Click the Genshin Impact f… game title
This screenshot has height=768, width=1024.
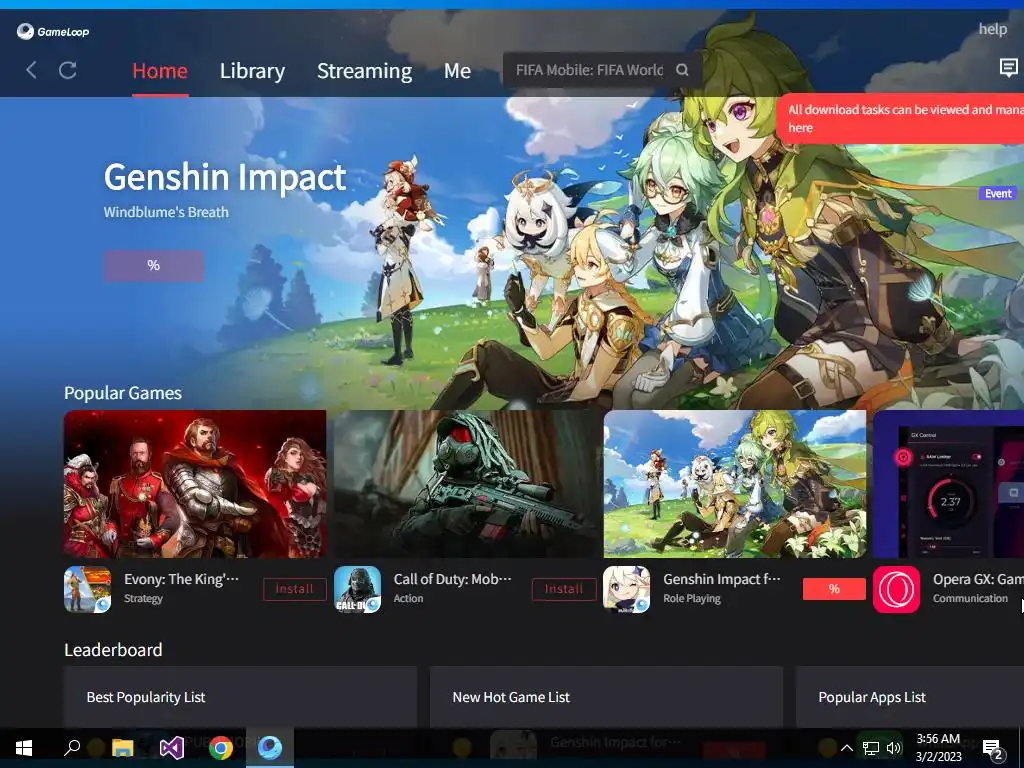click(722, 579)
